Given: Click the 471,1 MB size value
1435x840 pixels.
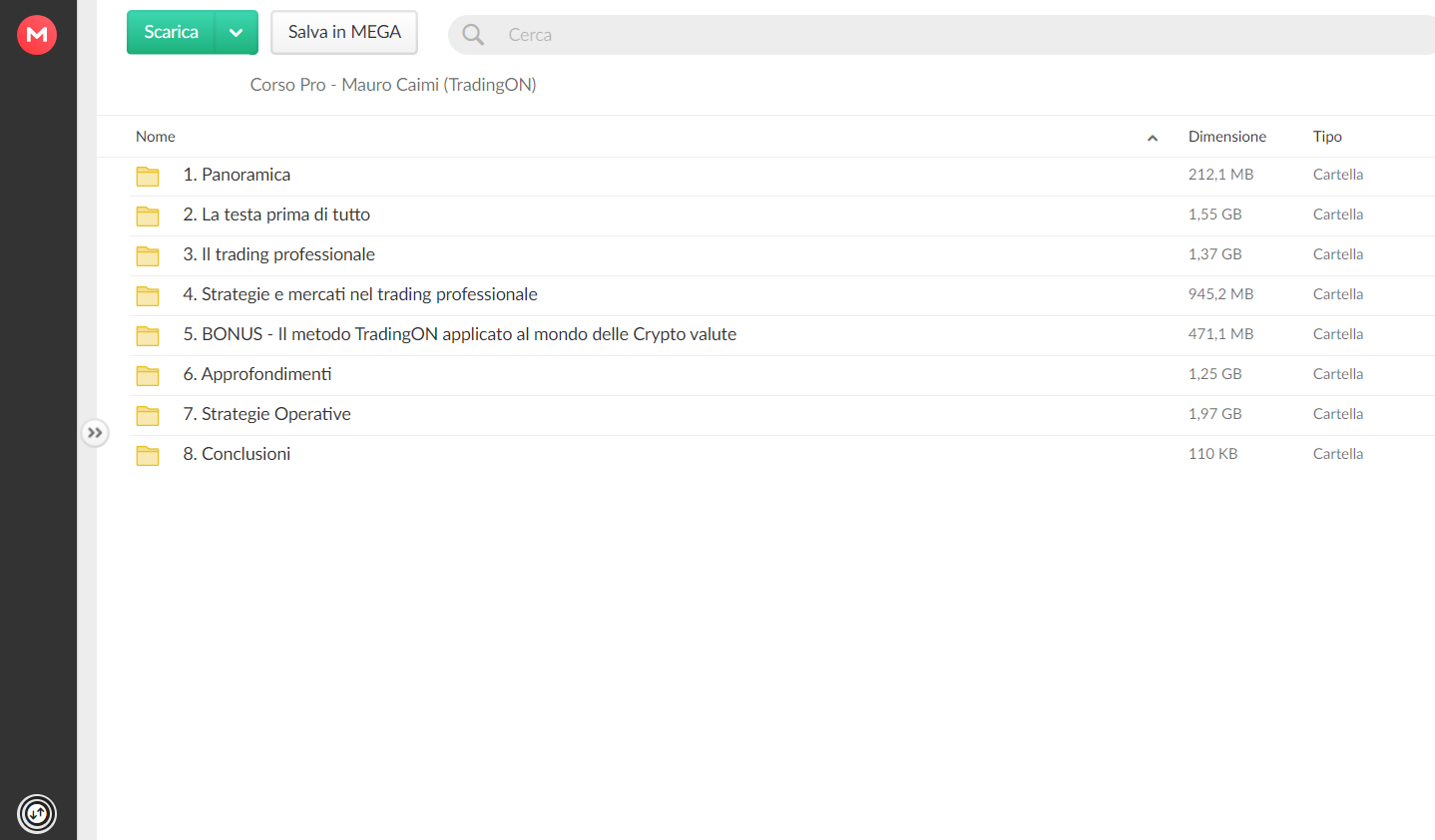Looking at the screenshot, I should [x=1220, y=334].
